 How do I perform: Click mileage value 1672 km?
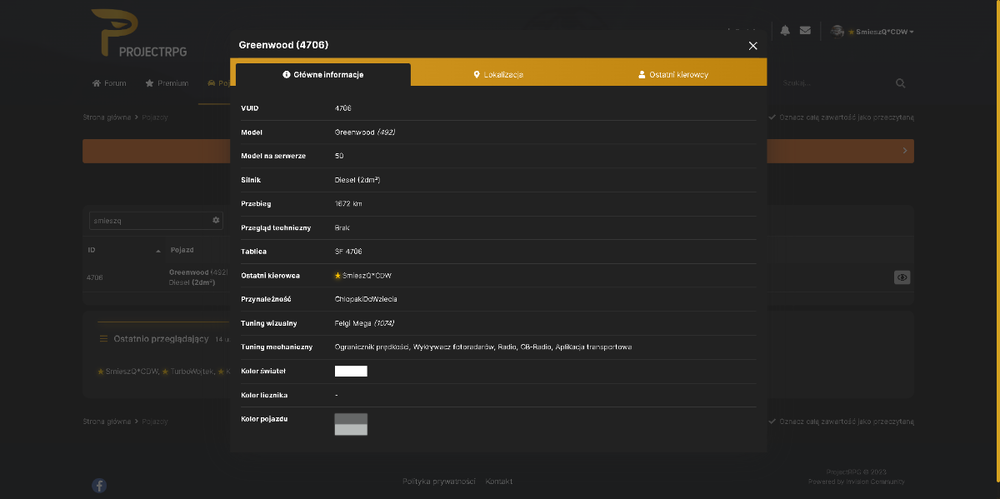pyautogui.click(x=348, y=204)
